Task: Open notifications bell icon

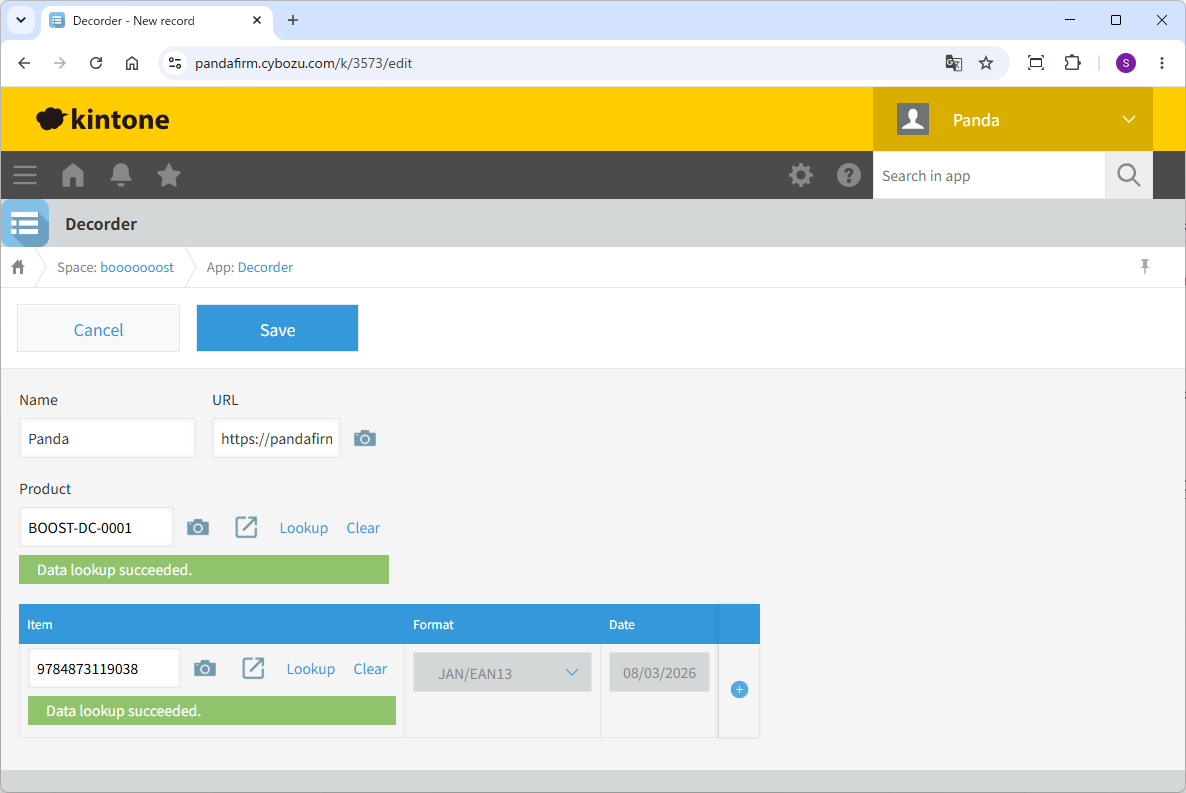Action: point(121,176)
